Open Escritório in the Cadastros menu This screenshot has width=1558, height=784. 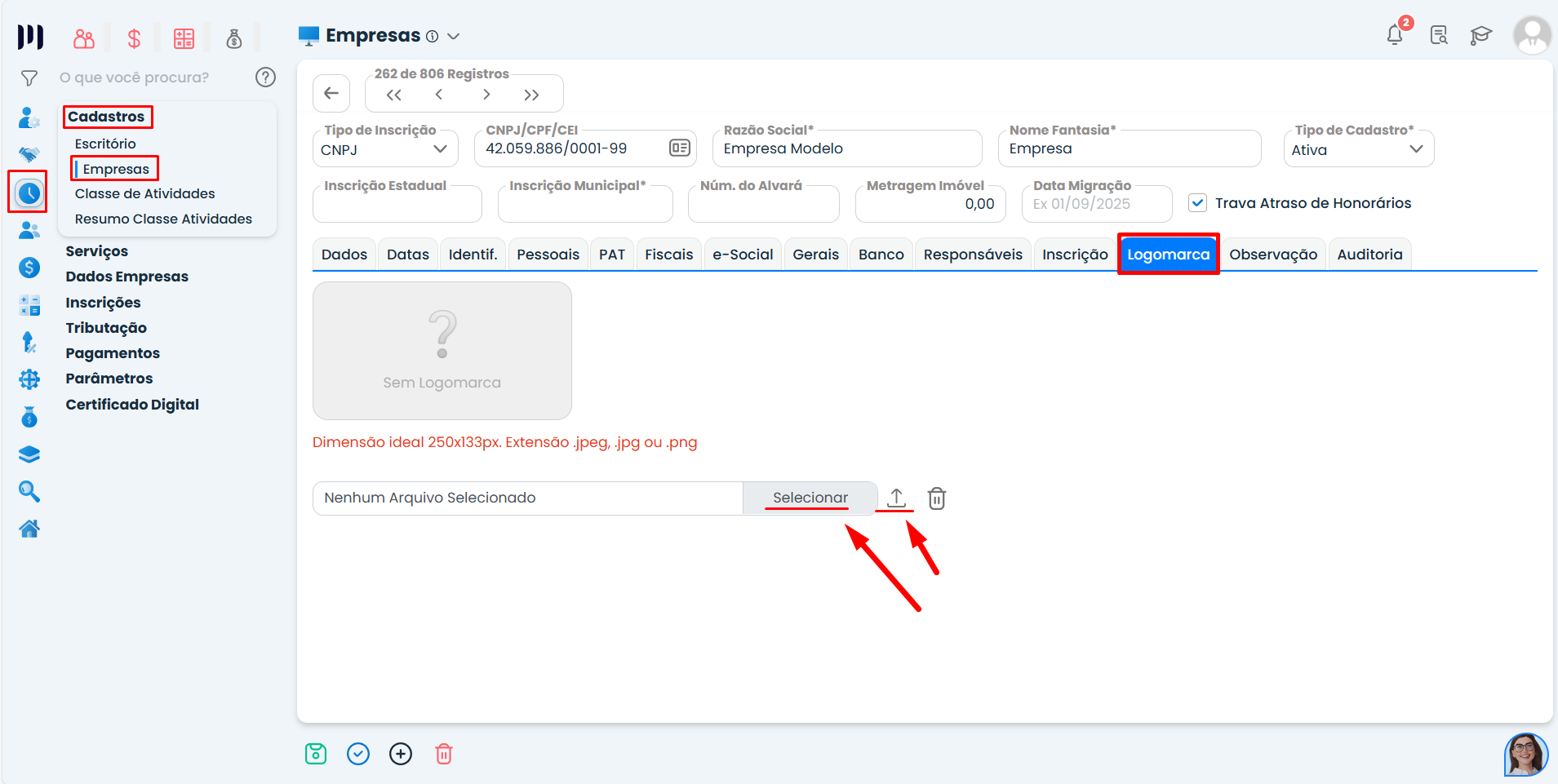click(105, 144)
